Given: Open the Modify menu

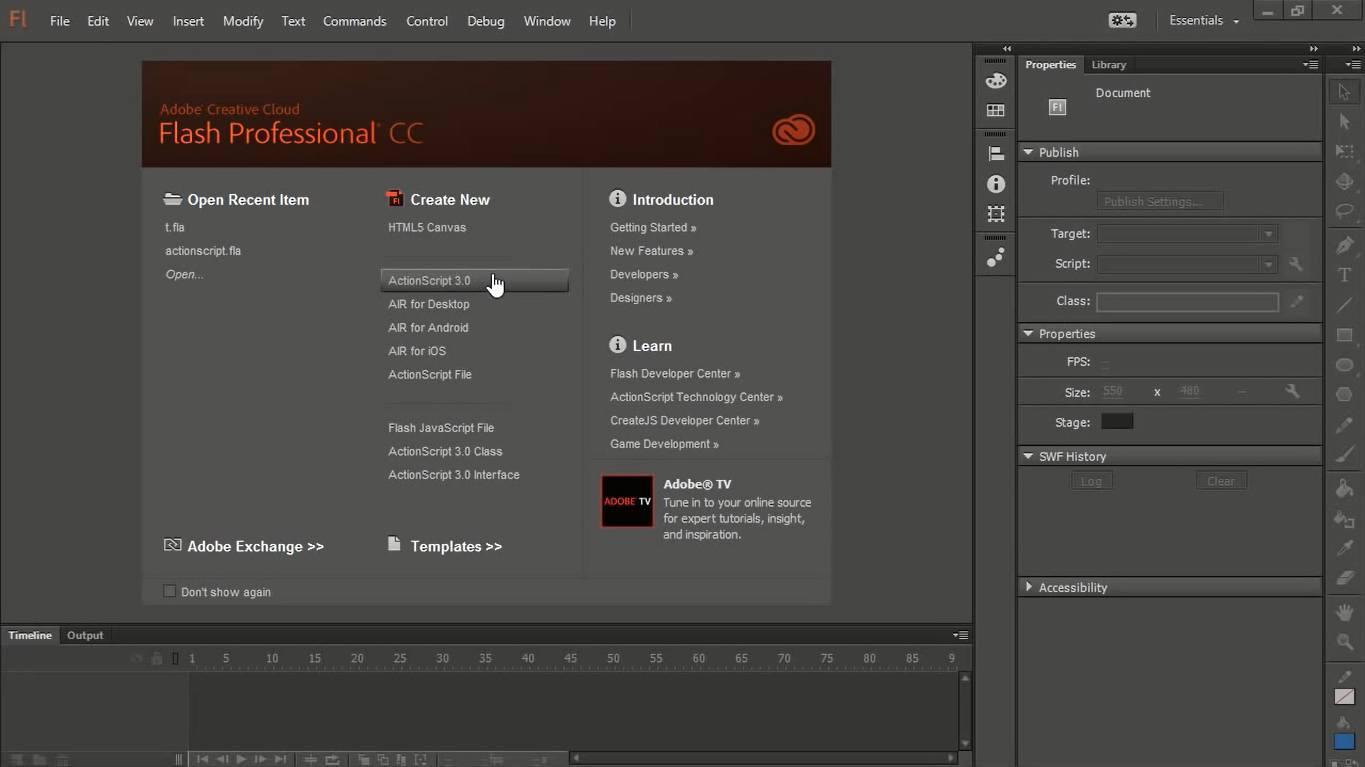Looking at the screenshot, I should (243, 21).
